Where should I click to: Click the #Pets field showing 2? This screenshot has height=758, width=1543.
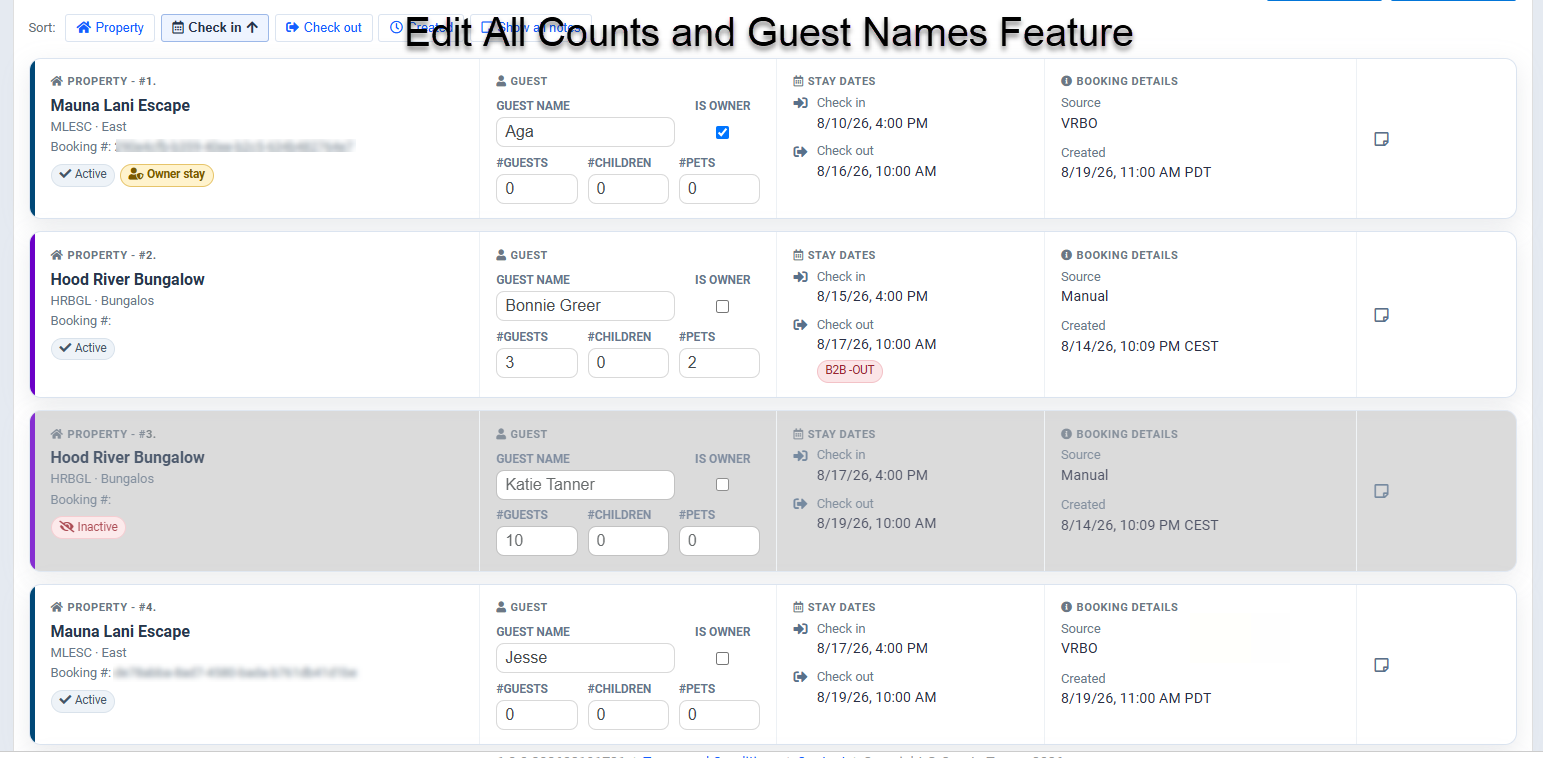(719, 363)
